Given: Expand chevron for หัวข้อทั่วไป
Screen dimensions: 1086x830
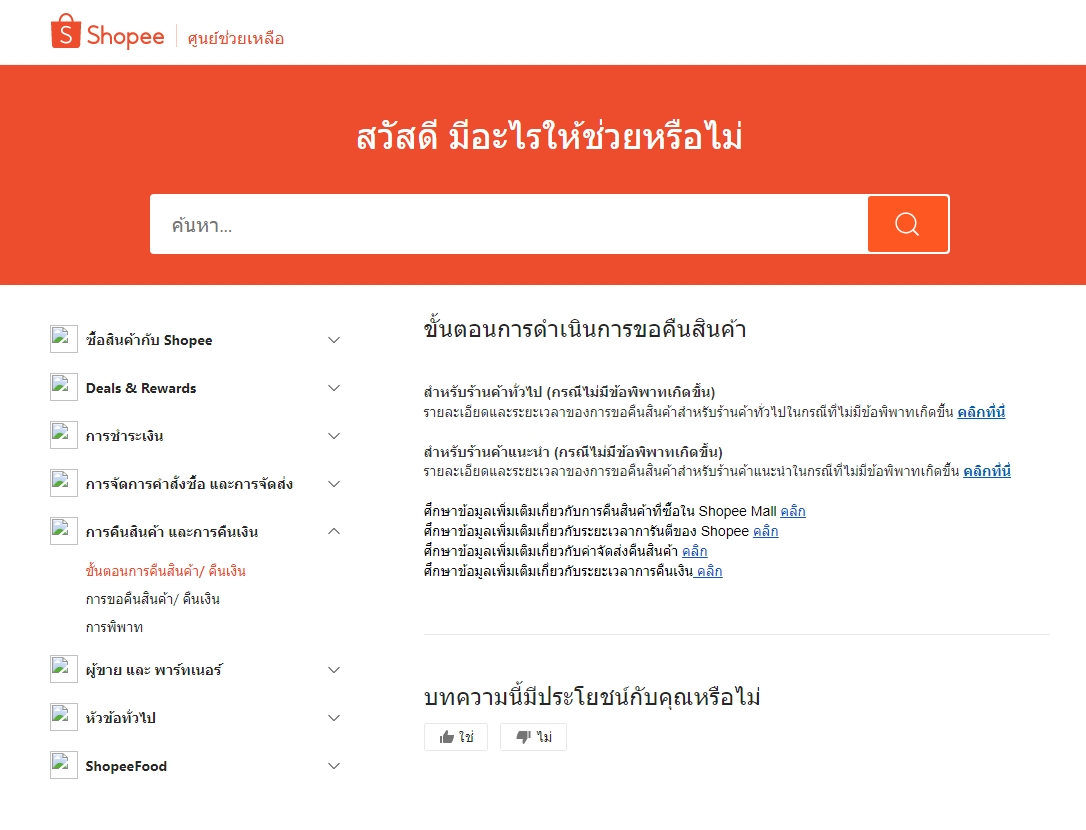Looking at the screenshot, I should 334,718.
